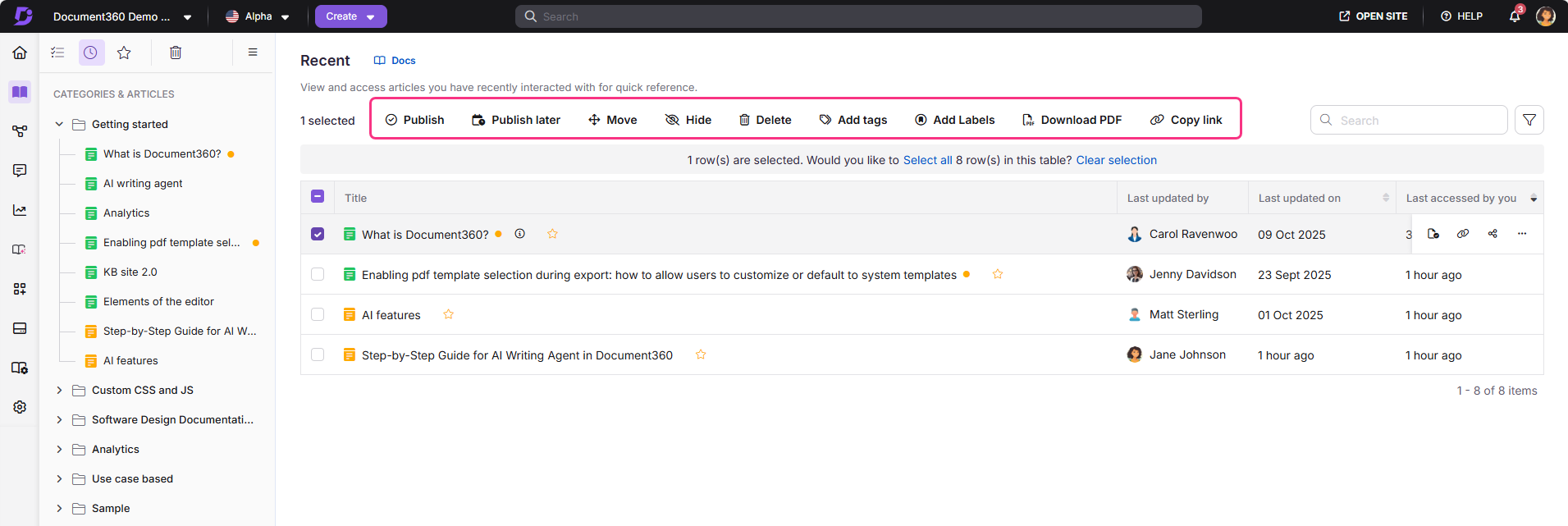
Task: Check the AI features row checkbox
Action: coord(318,314)
